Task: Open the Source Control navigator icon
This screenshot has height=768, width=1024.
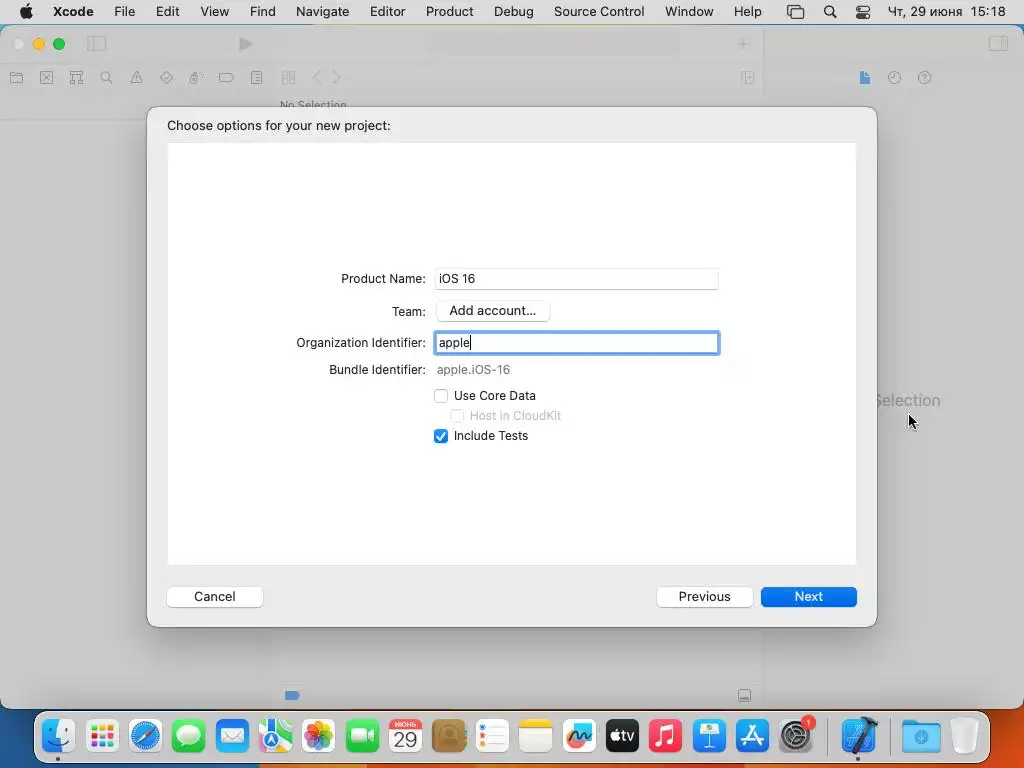Action: [46, 78]
